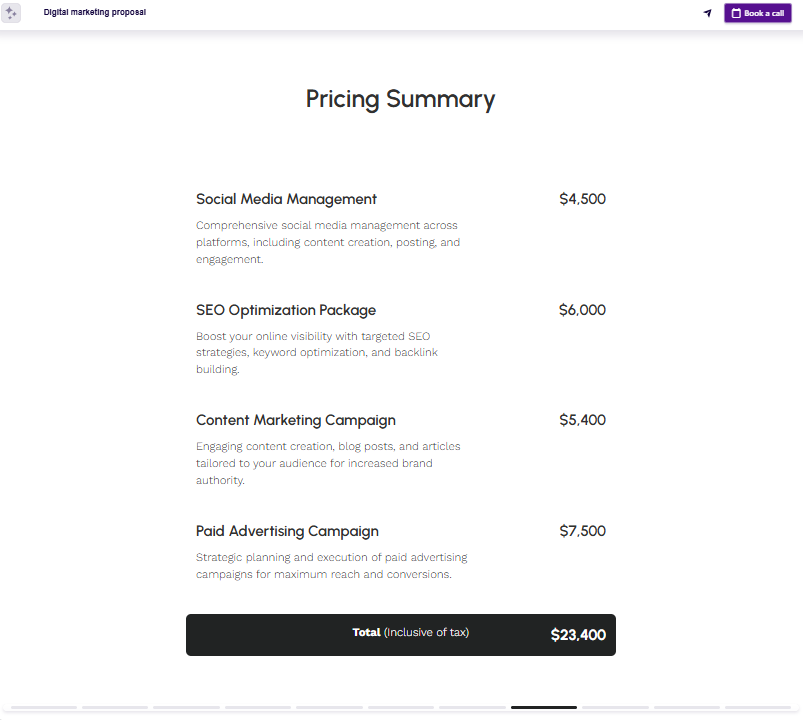Click the $4,500 price value
The height and width of the screenshot is (720, 803).
click(x=582, y=199)
